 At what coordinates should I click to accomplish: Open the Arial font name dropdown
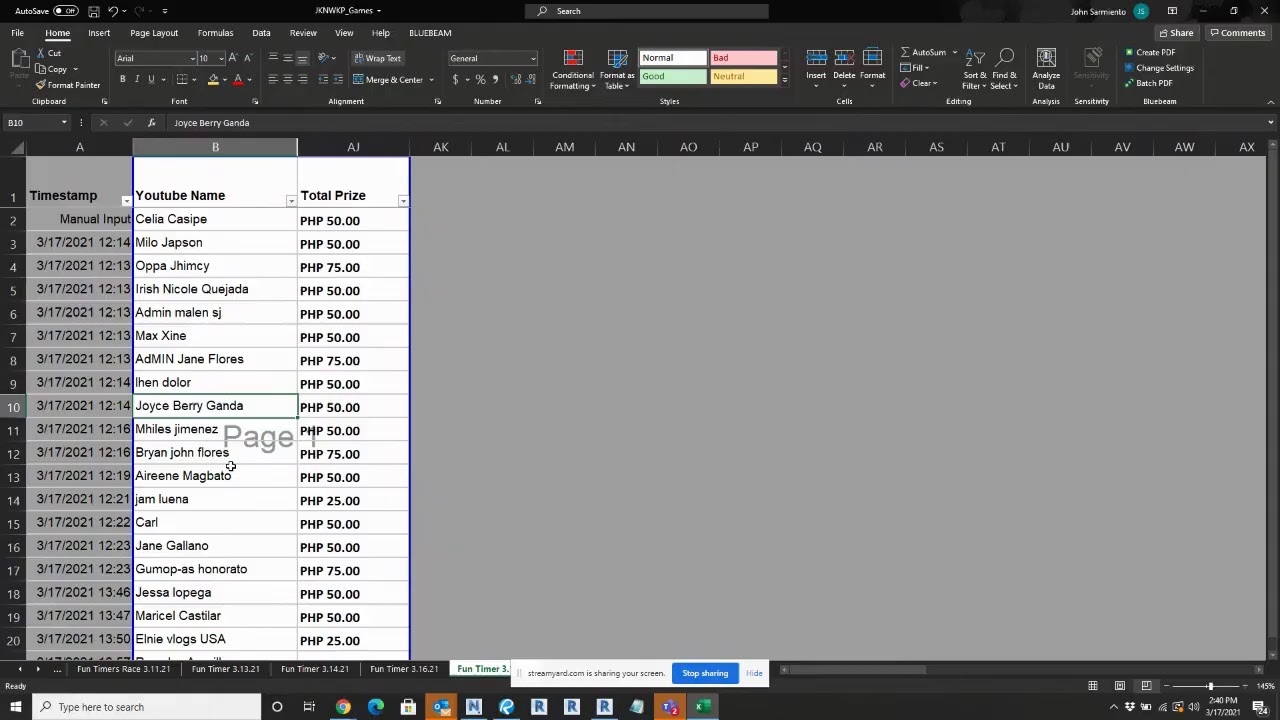[192, 58]
